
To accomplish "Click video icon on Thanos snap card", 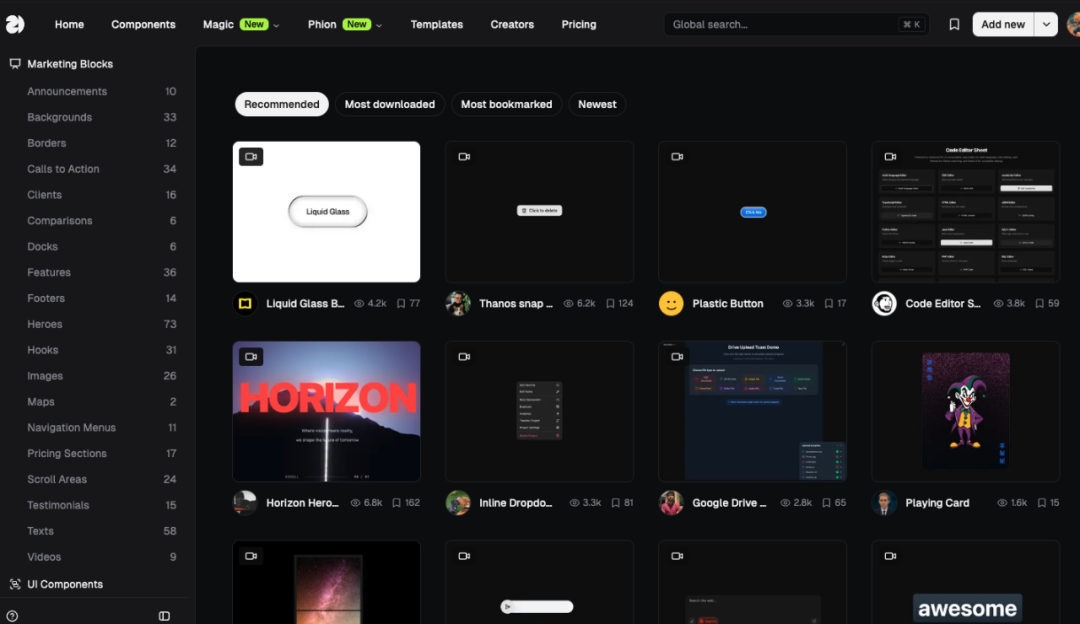I will [x=464, y=156].
